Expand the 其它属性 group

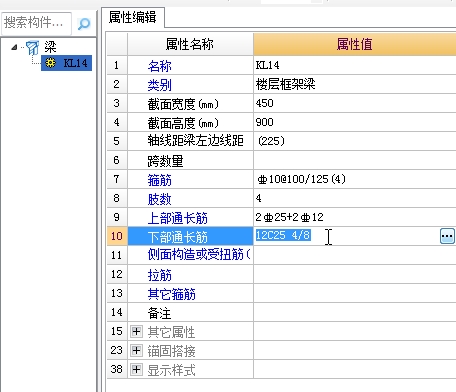(x=136, y=332)
